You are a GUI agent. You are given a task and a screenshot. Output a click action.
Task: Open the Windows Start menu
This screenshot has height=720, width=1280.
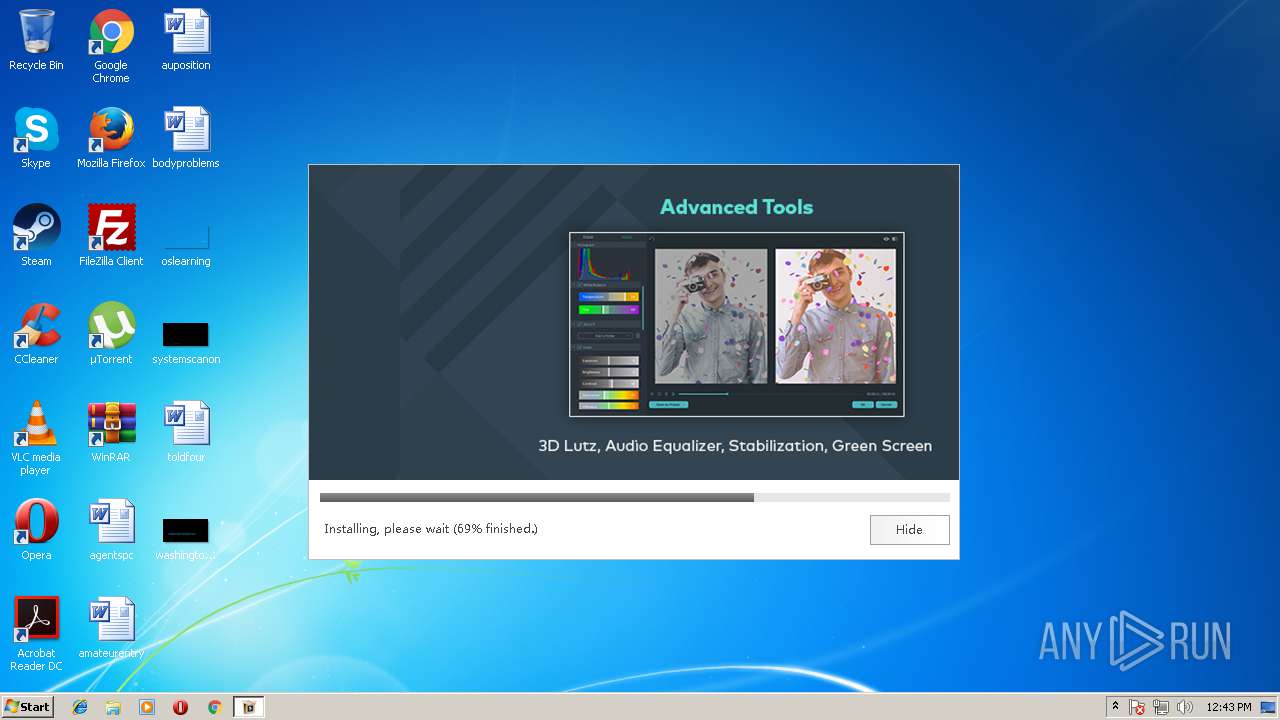click(x=27, y=707)
